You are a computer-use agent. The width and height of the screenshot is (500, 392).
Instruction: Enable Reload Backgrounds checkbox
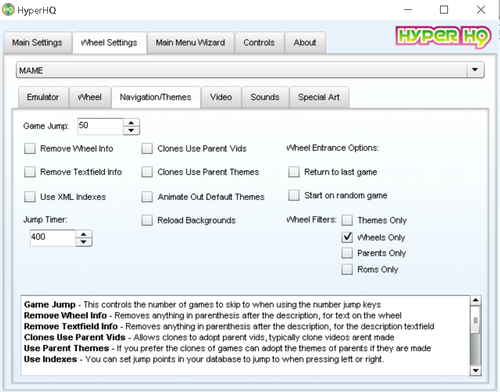147,220
